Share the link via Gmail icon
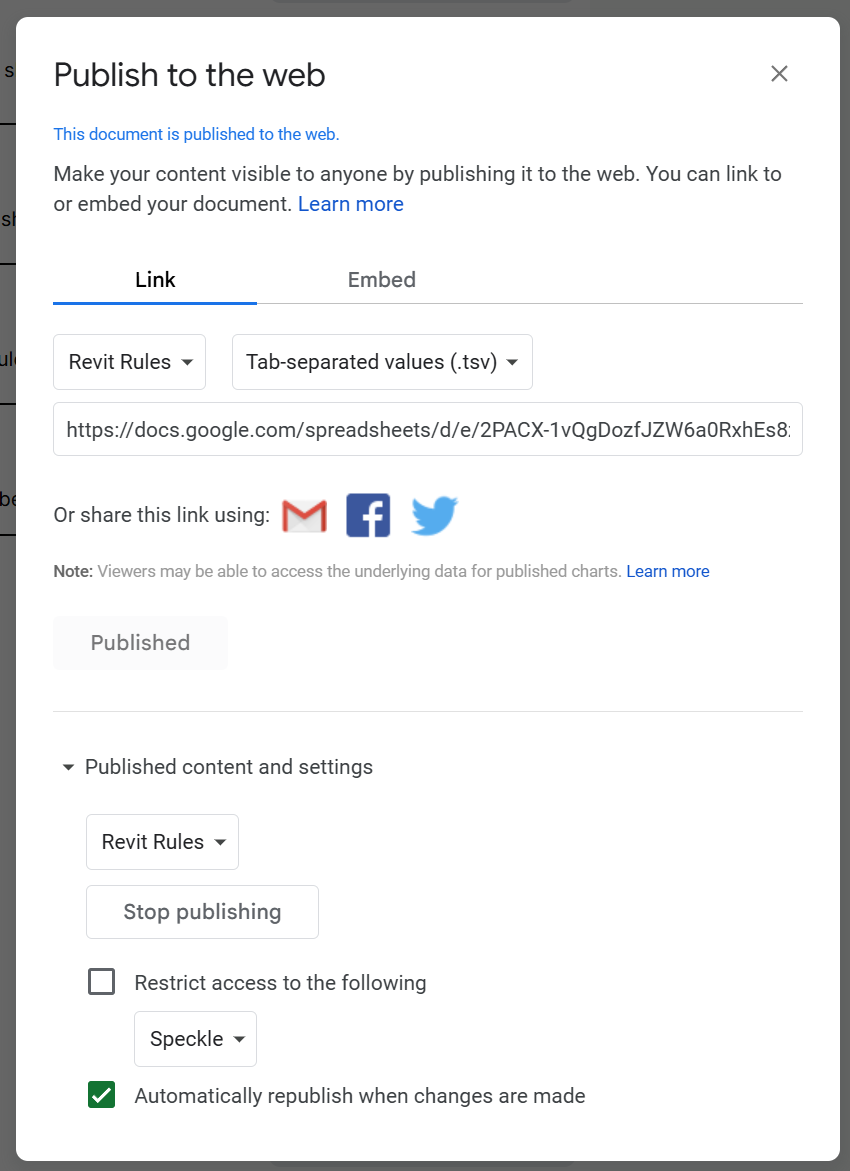850x1171 pixels. pyautogui.click(x=304, y=515)
